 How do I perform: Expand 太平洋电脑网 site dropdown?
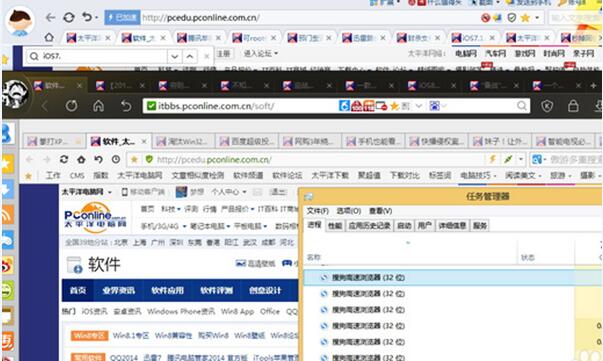point(110,192)
